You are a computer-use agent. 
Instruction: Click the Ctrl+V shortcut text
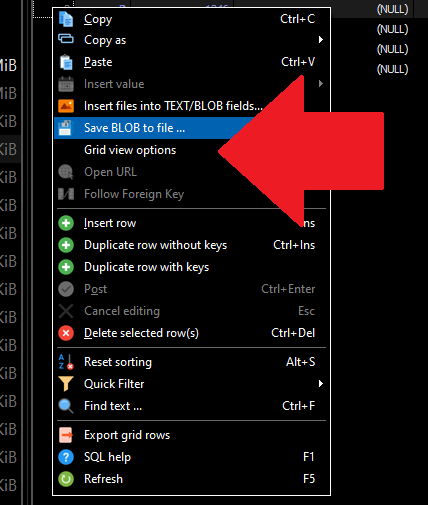[x=298, y=62]
